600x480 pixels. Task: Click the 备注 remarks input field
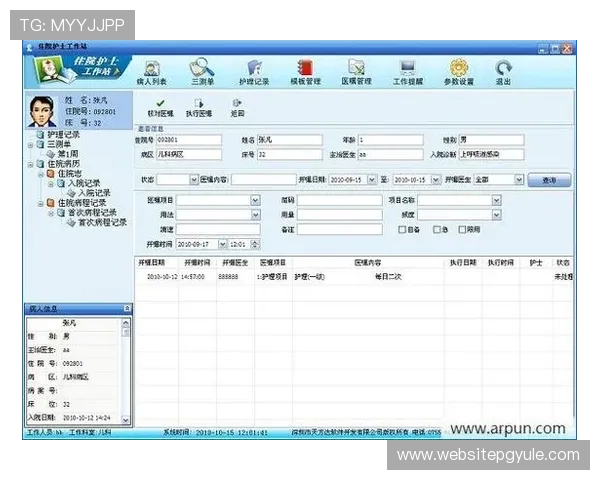tap(340, 229)
